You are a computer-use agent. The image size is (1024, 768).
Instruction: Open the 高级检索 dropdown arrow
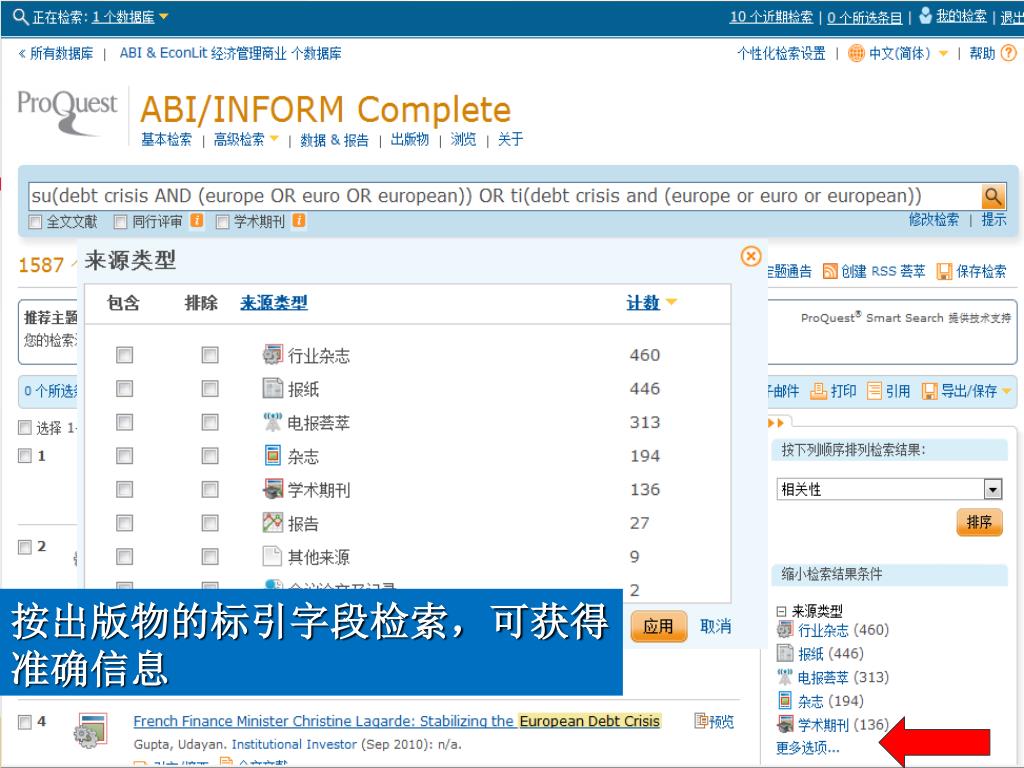click(274, 138)
